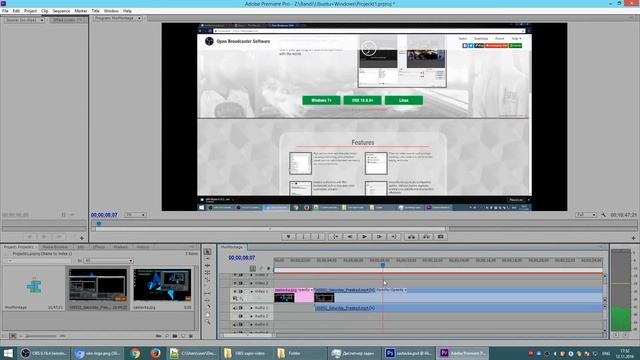
Task: Select the Hand tool
Action: (207, 315)
